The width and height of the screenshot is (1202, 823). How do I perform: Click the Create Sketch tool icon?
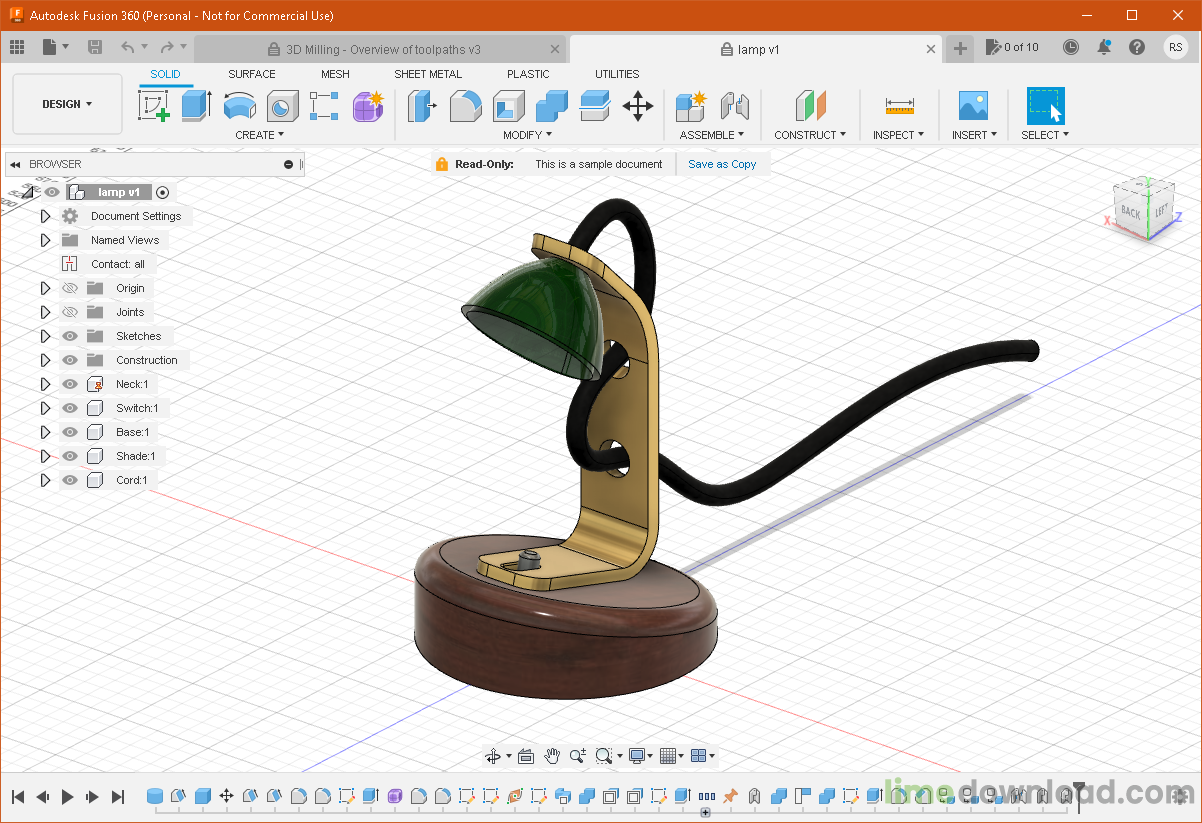coord(153,105)
